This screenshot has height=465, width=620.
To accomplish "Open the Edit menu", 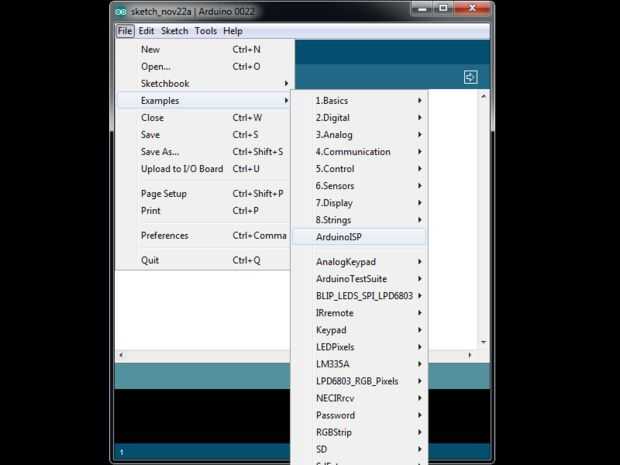I will point(146,31).
